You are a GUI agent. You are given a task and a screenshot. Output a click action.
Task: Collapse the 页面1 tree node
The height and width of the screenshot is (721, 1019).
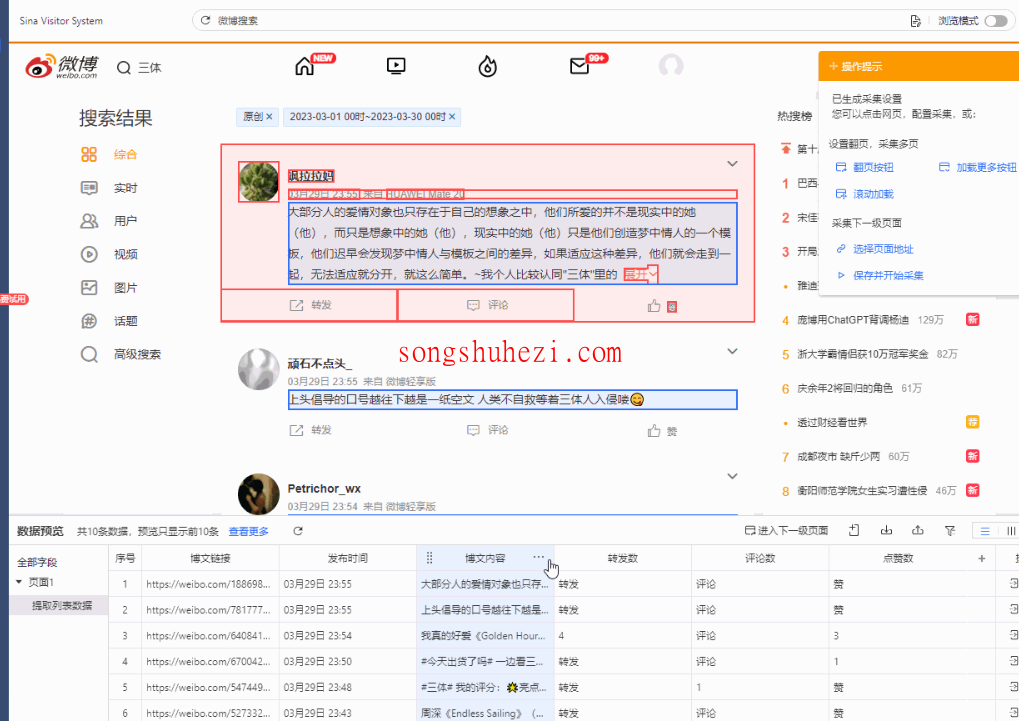tap(19, 582)
